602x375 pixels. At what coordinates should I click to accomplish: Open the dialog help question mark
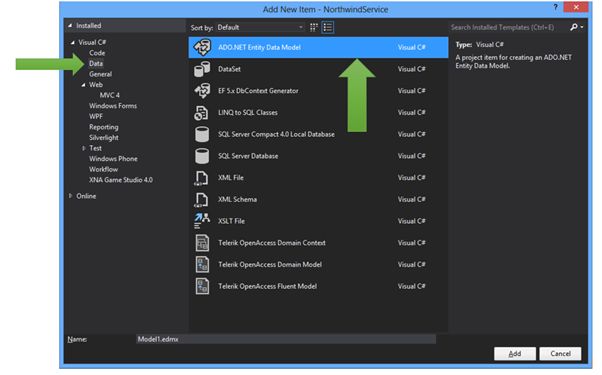click(555, 7)
